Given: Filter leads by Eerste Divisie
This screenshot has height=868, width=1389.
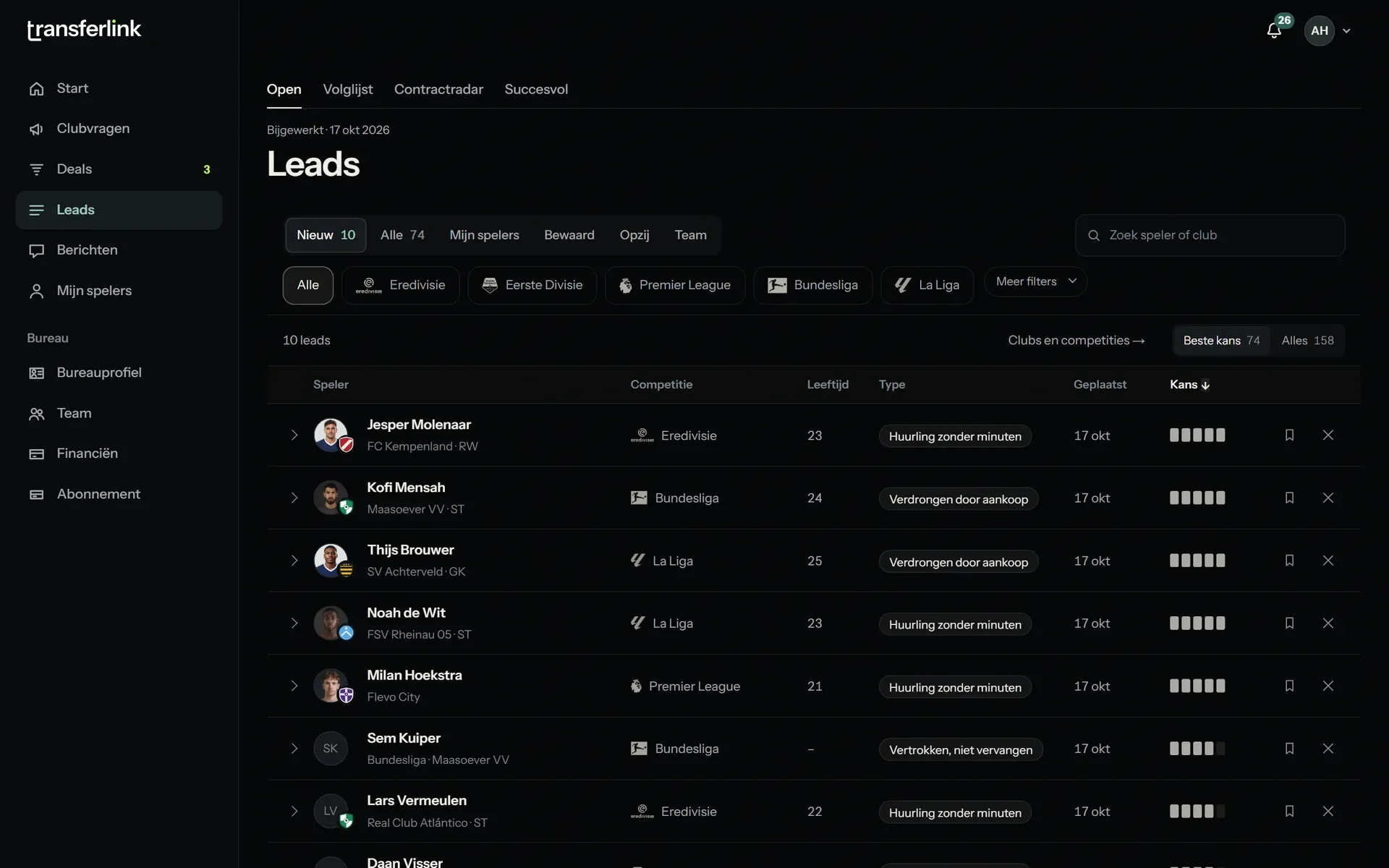Looking at the screenshot, I should click(532, 285).
